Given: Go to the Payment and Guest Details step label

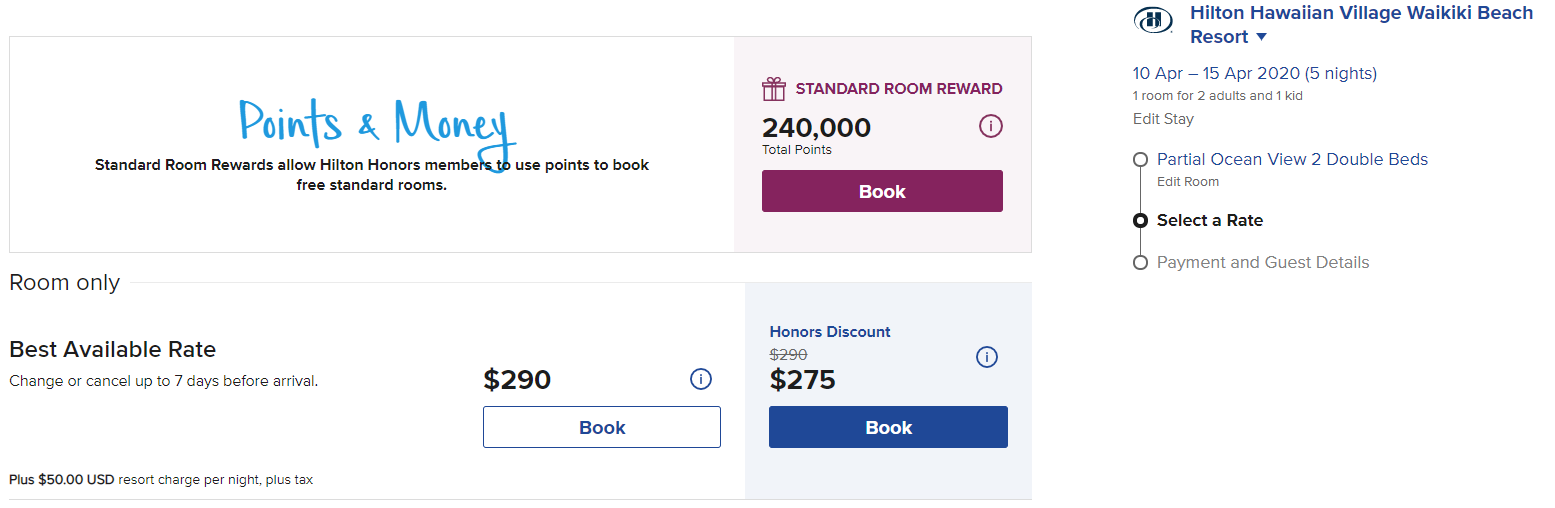Looking at the screenshot, I should point(1263,263).
